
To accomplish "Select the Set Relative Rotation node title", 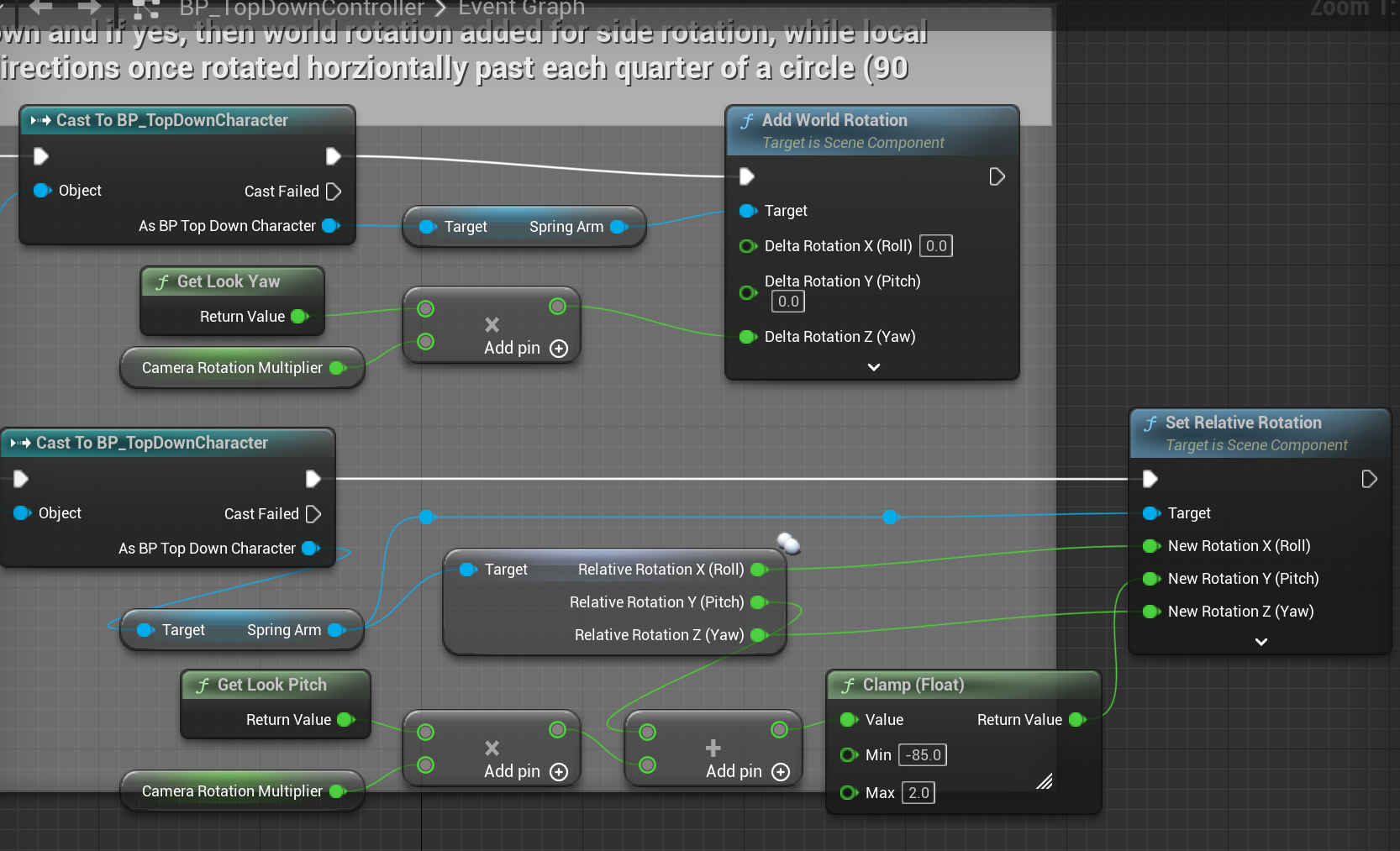I will tap(1243, 423).
